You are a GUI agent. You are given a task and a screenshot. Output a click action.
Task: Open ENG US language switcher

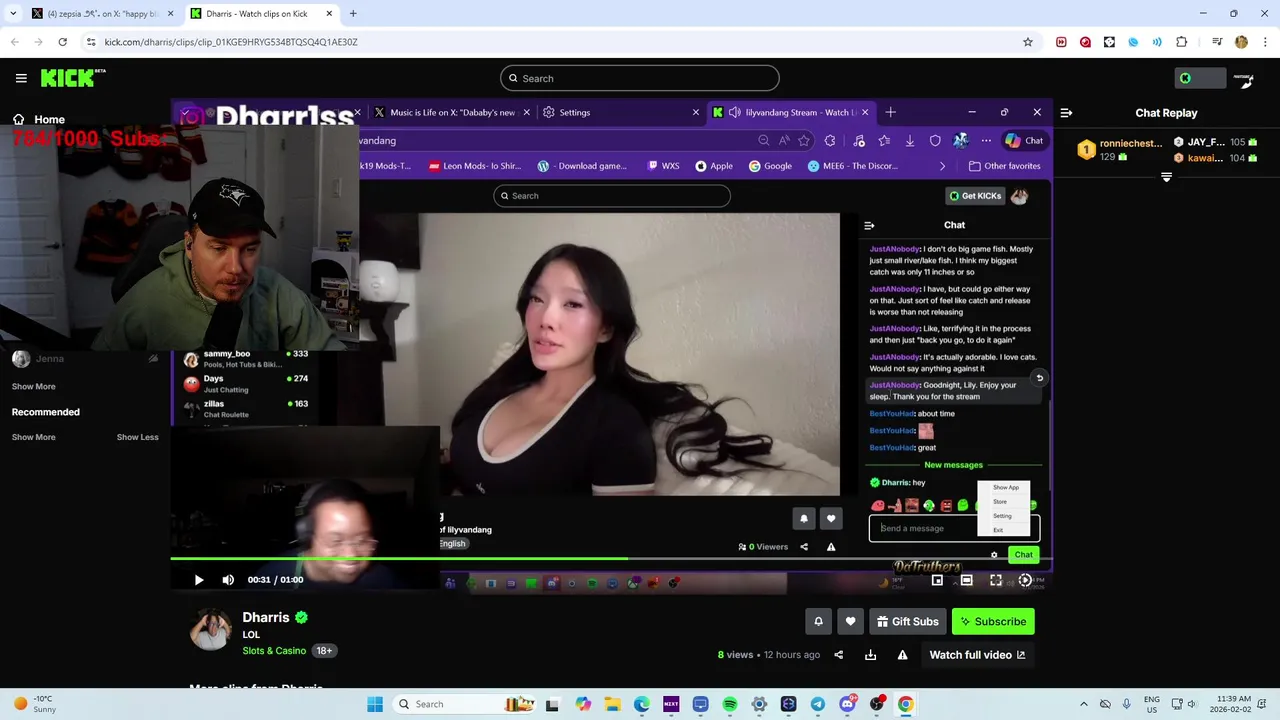[1152, 704]
